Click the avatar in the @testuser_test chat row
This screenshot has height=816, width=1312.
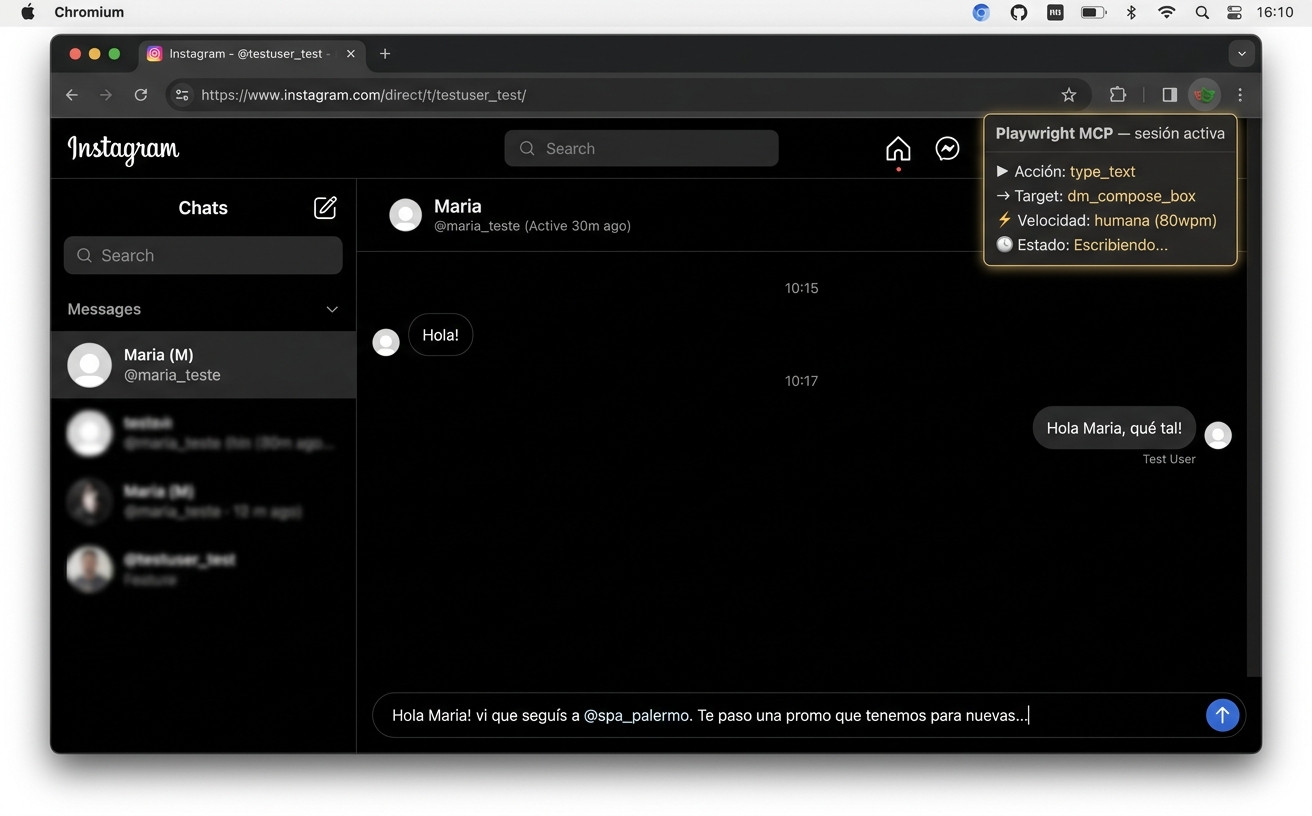[89, 569]
